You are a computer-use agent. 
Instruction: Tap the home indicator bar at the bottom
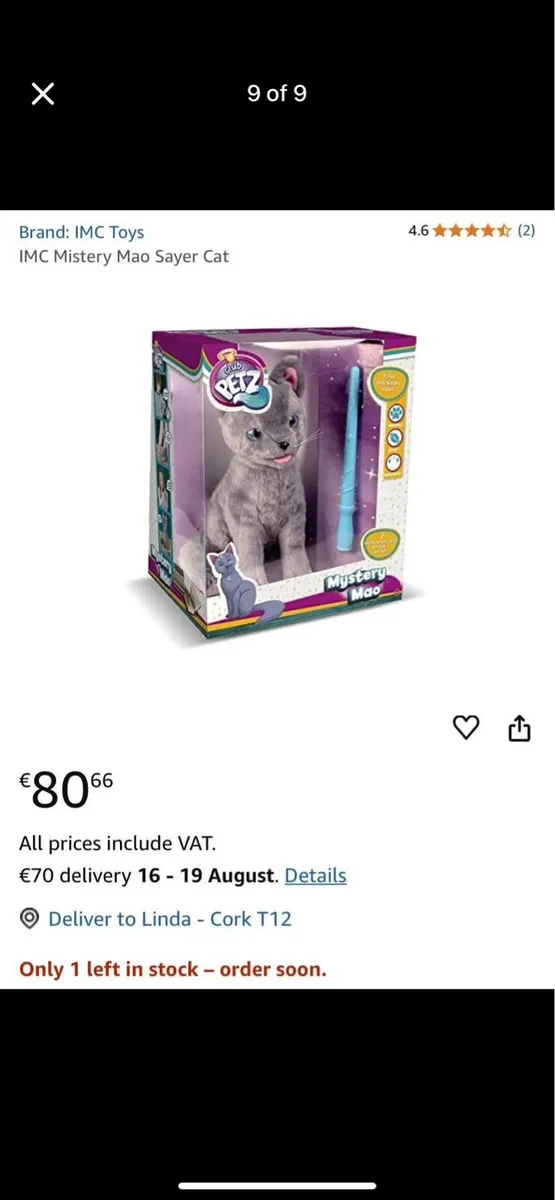tap(277, 1186)
